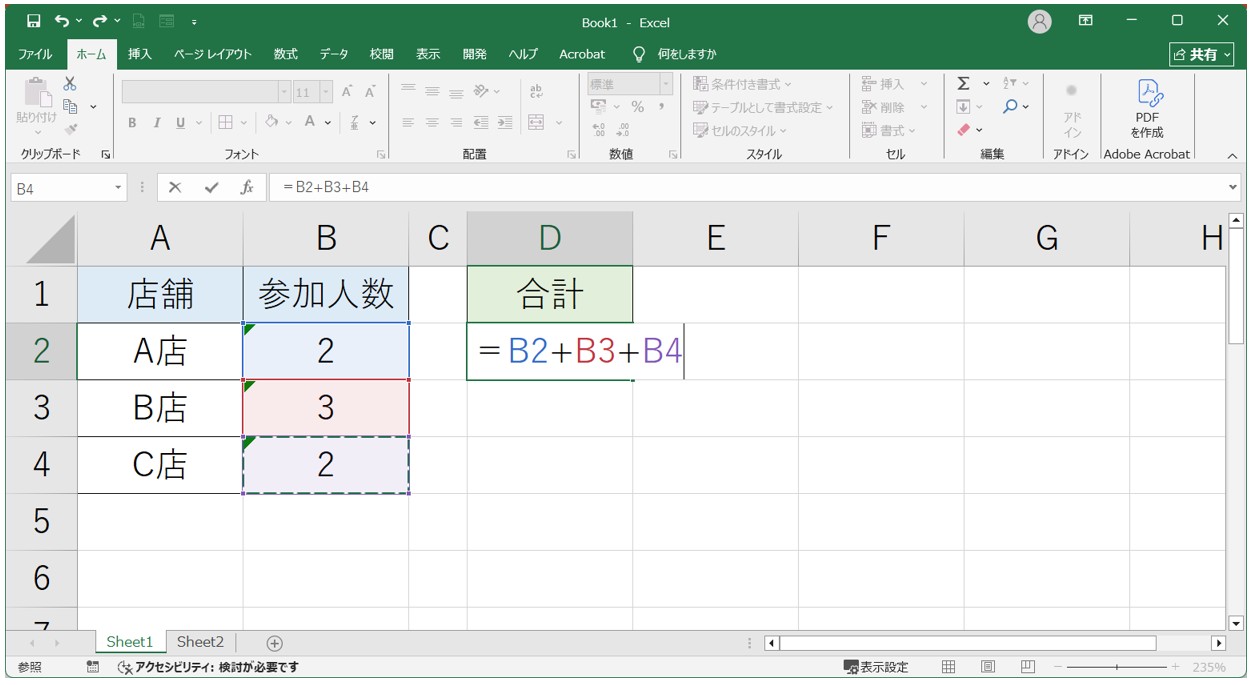
Task: Open the 標準 number format dropdown
Action: coord(665,84)
